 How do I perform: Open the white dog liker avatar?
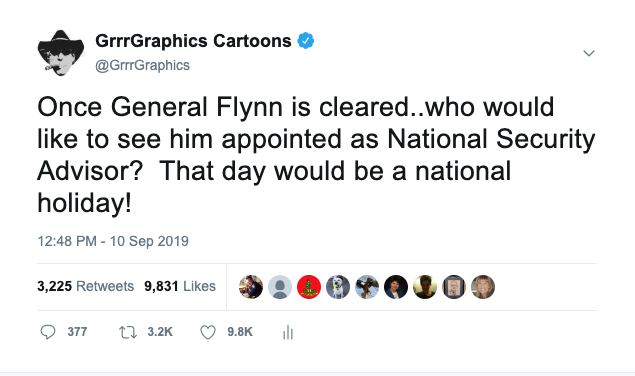338,287
